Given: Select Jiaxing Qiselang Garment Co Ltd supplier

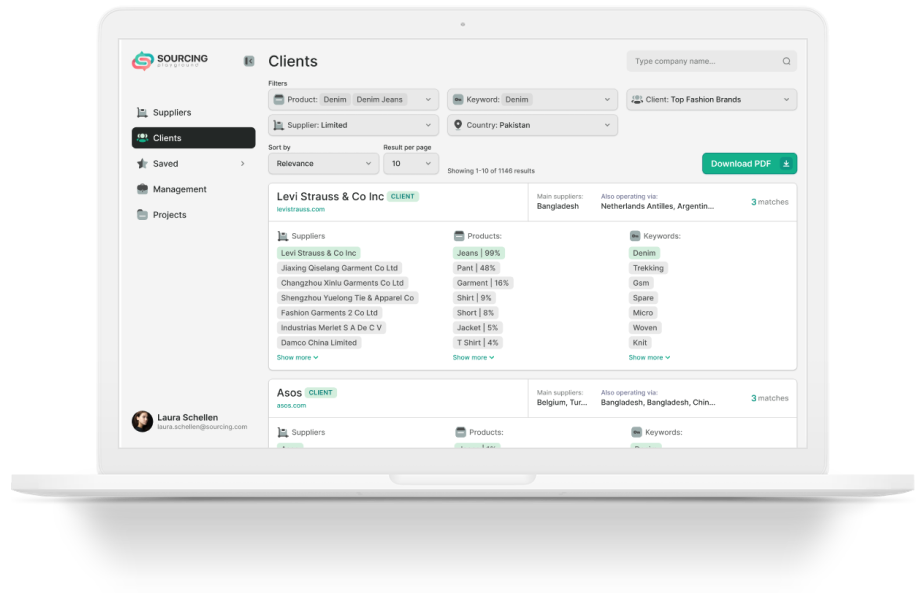Looking at the screenshot, I should [x=339, y=268].
